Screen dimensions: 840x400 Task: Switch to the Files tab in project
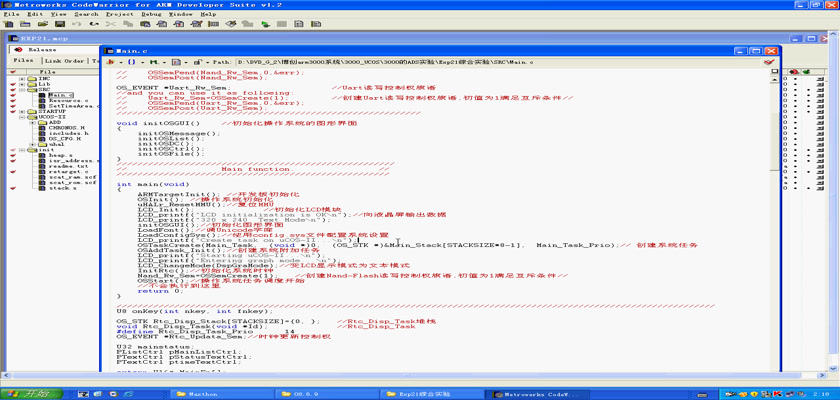pyautogui.click(x=24, y=61)
